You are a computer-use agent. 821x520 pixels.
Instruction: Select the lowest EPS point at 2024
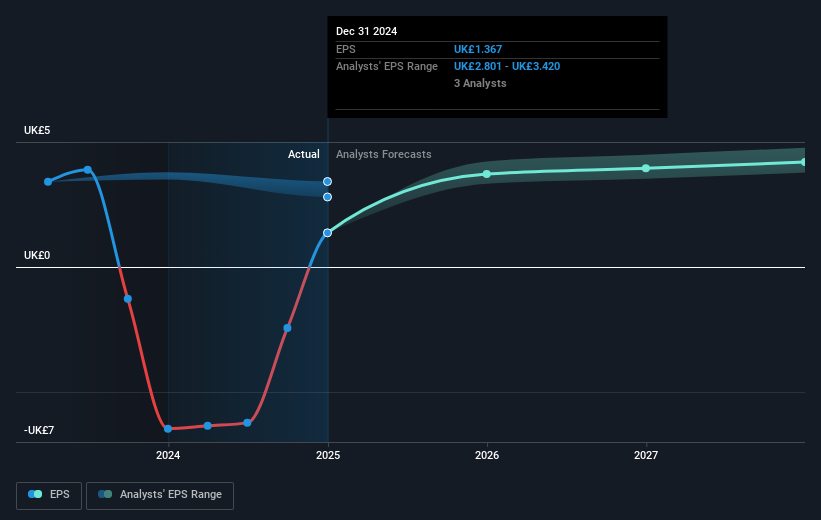tap(168, 429)
